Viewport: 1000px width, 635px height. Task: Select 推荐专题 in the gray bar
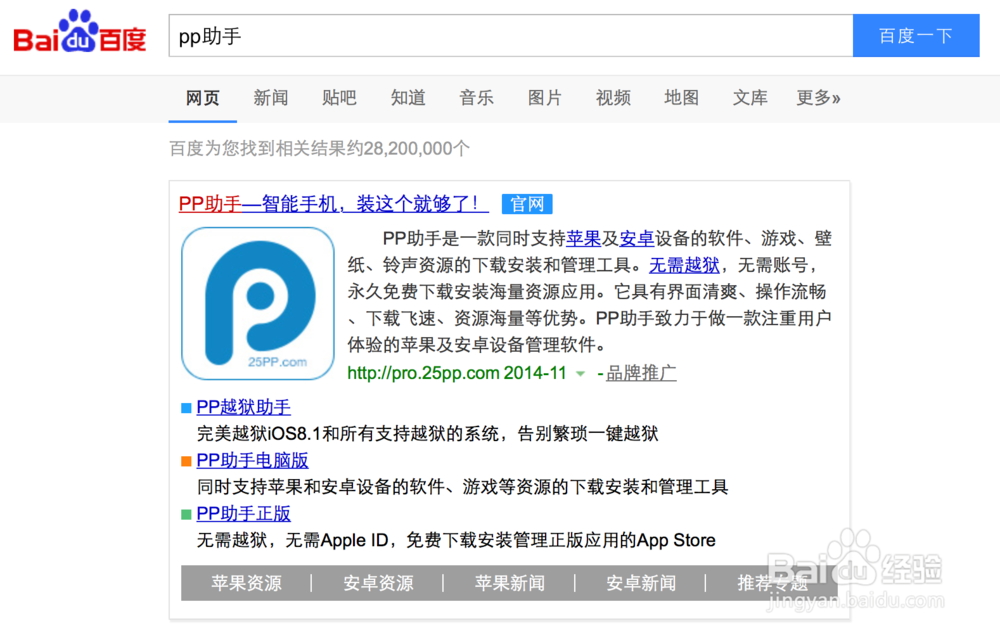[772, 583]
